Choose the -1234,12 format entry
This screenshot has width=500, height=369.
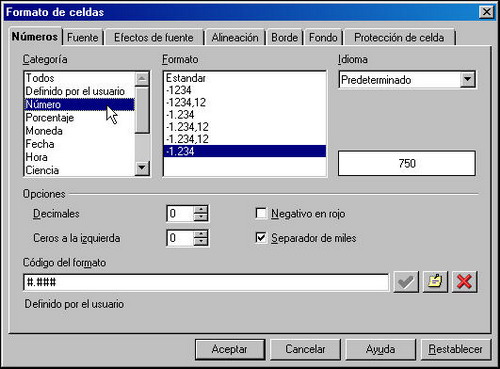pos(245,102)
